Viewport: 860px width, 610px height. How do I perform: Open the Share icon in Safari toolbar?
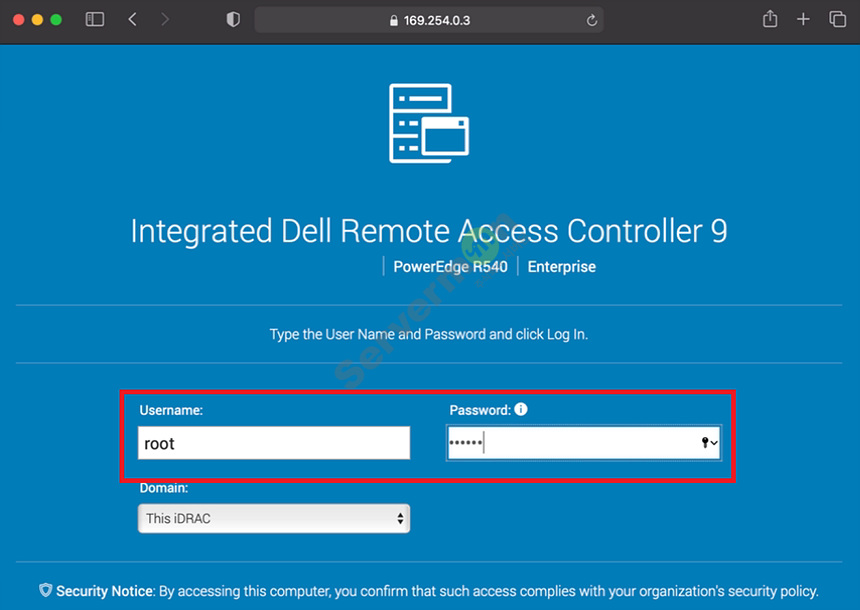pyautogui.click(x=770, y=19)
